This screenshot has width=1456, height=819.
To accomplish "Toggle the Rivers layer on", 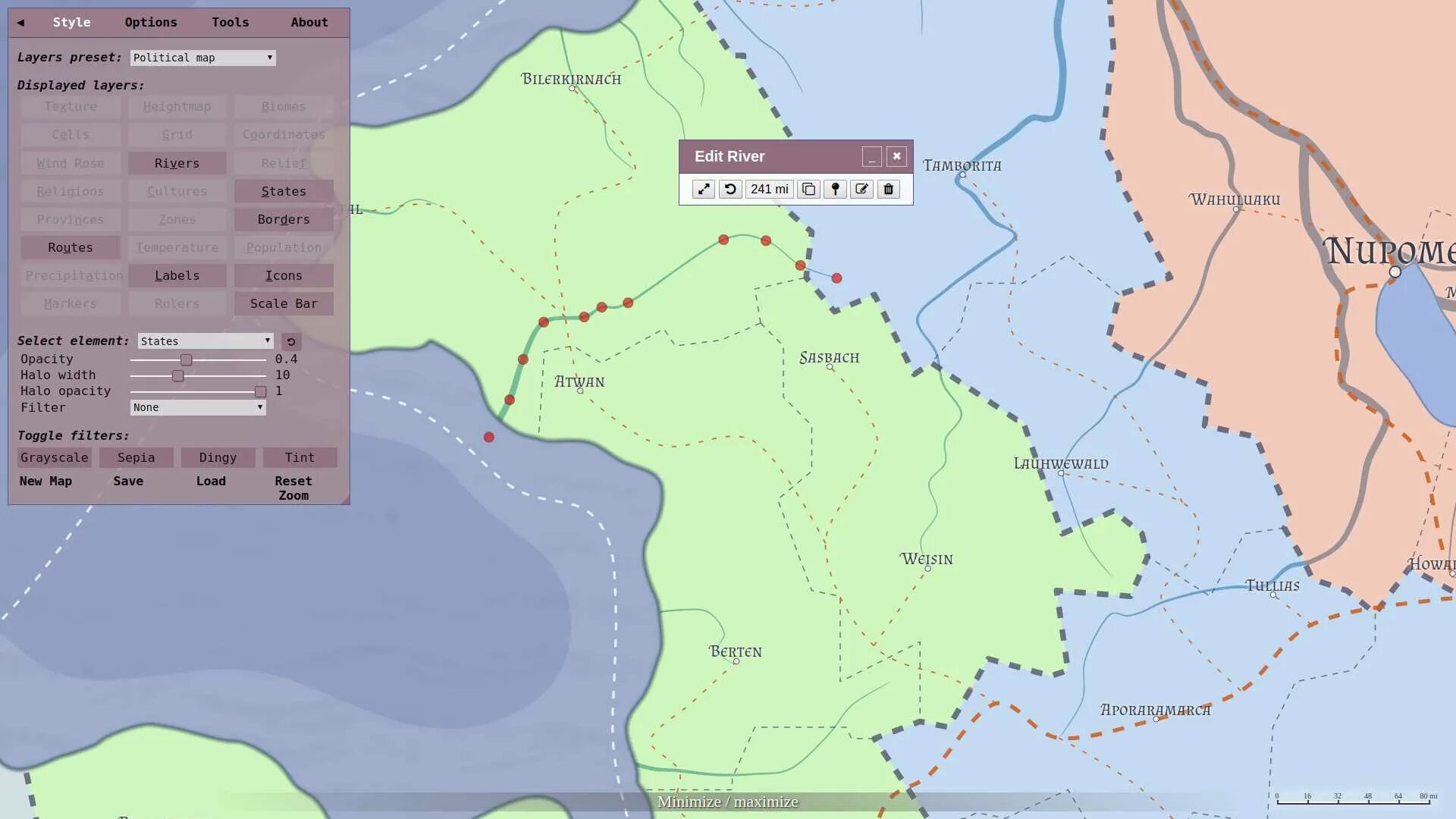I will [176, 163].
